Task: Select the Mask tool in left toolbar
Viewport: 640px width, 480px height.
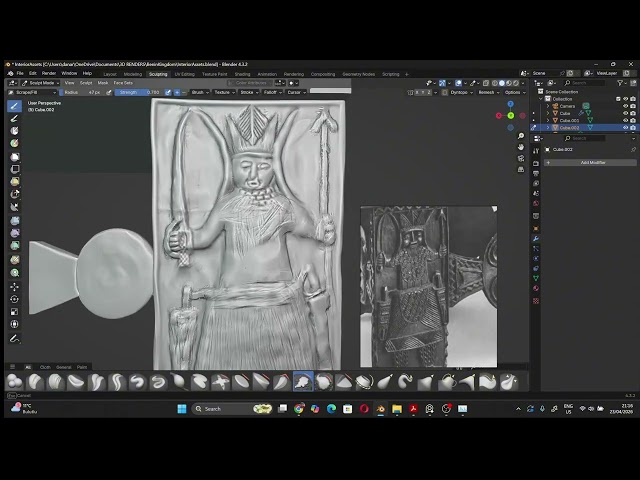Action: (x=14, y=131)
